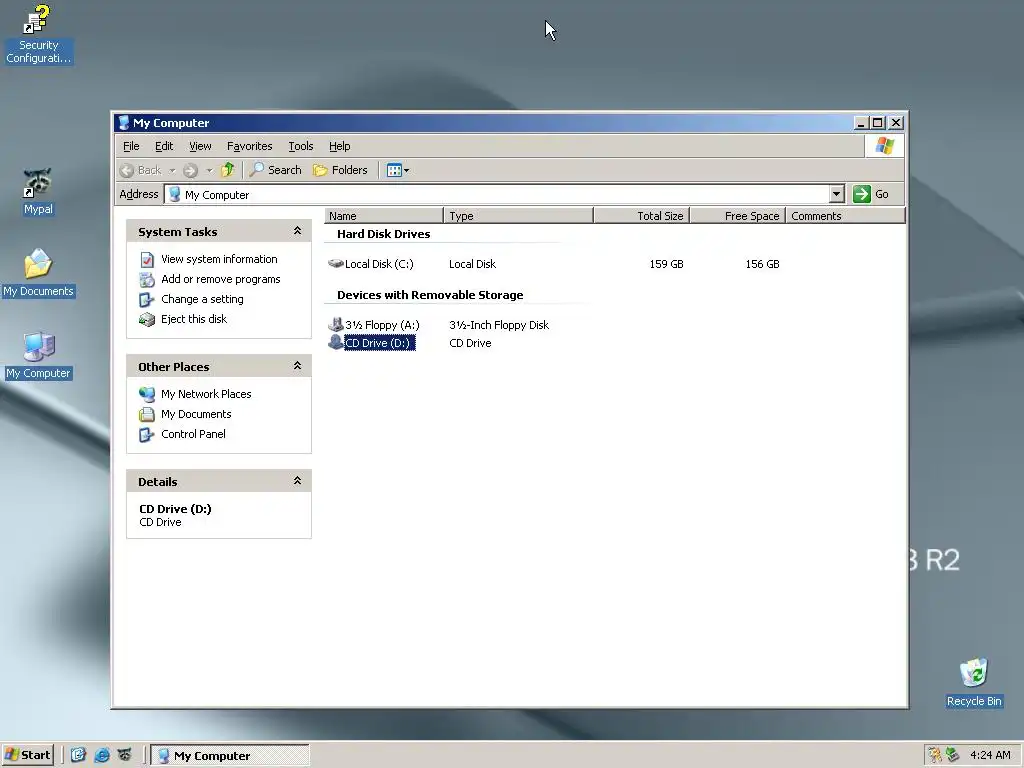Collapse the Other Places panel

pyautogui.click(x=297, y=366)
